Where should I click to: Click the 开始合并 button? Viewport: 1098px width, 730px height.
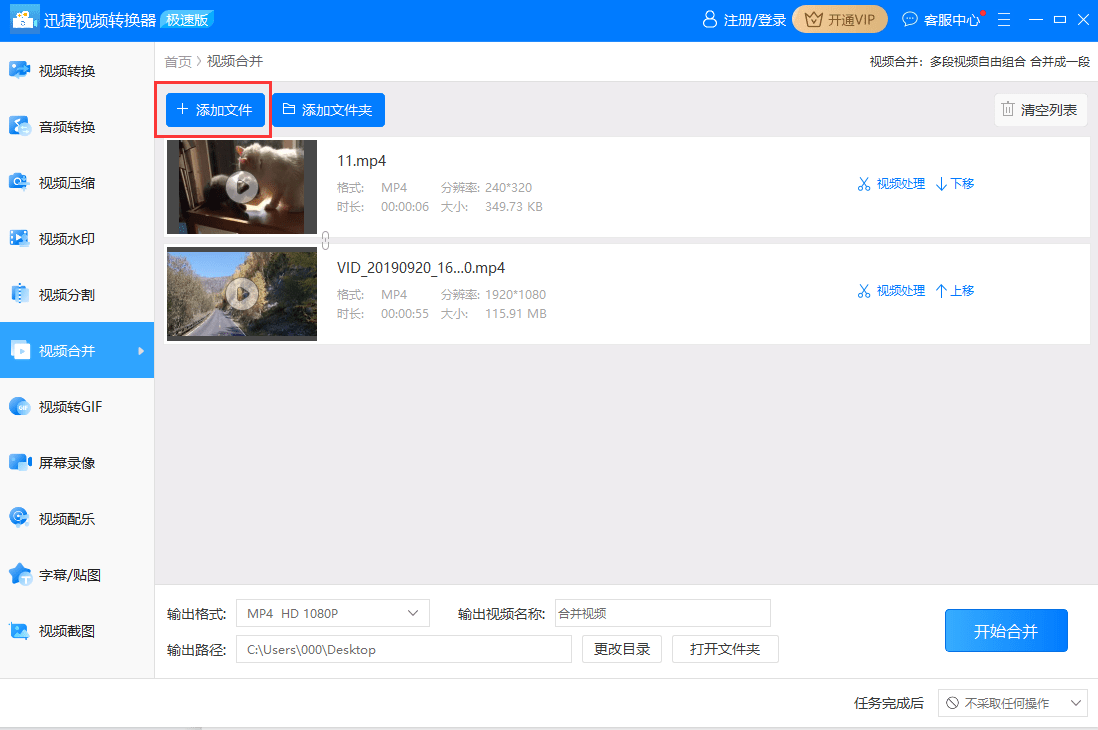click(x=1006, y=631)
